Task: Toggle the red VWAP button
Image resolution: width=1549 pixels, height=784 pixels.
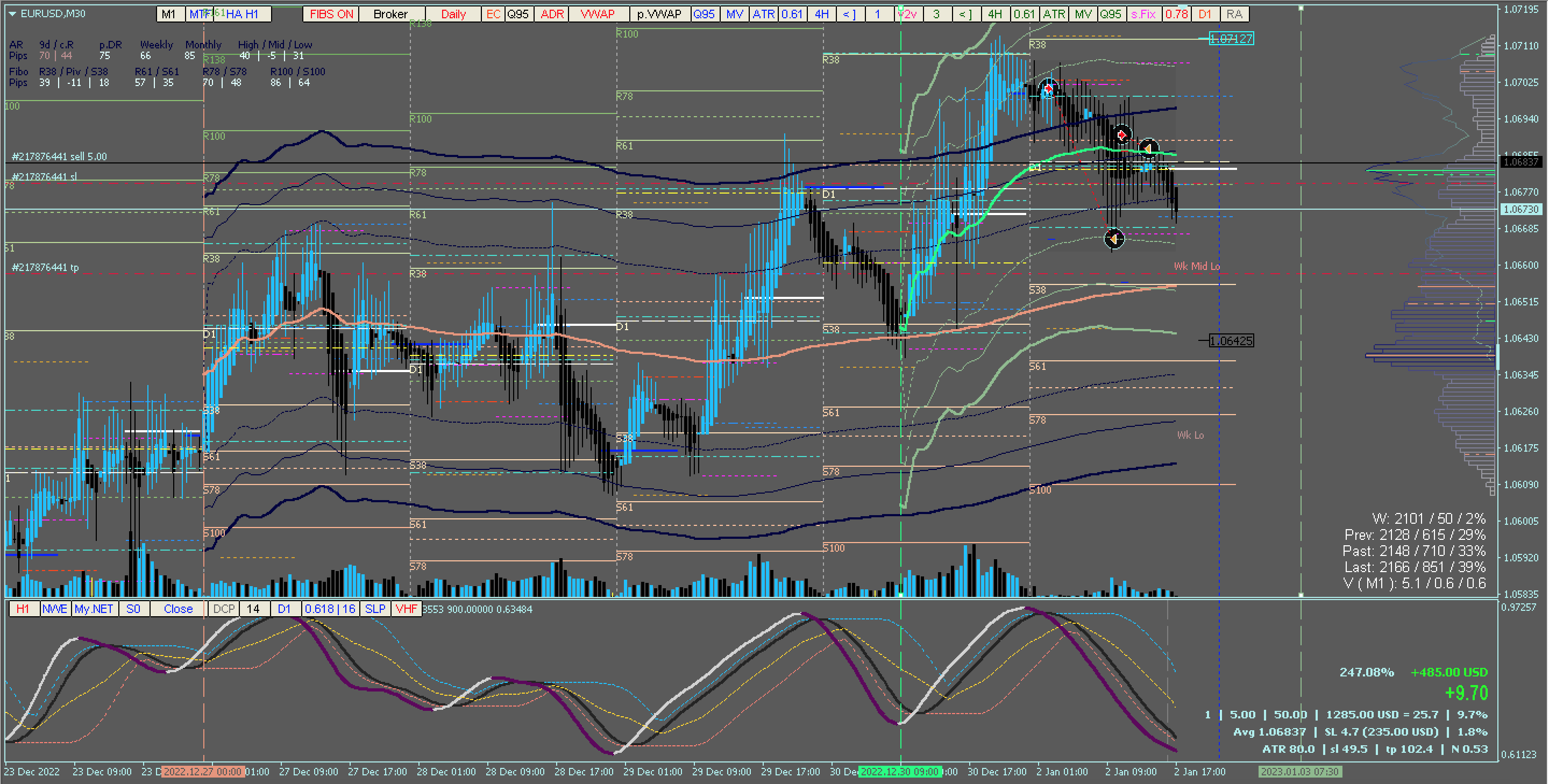Action: 597,14
